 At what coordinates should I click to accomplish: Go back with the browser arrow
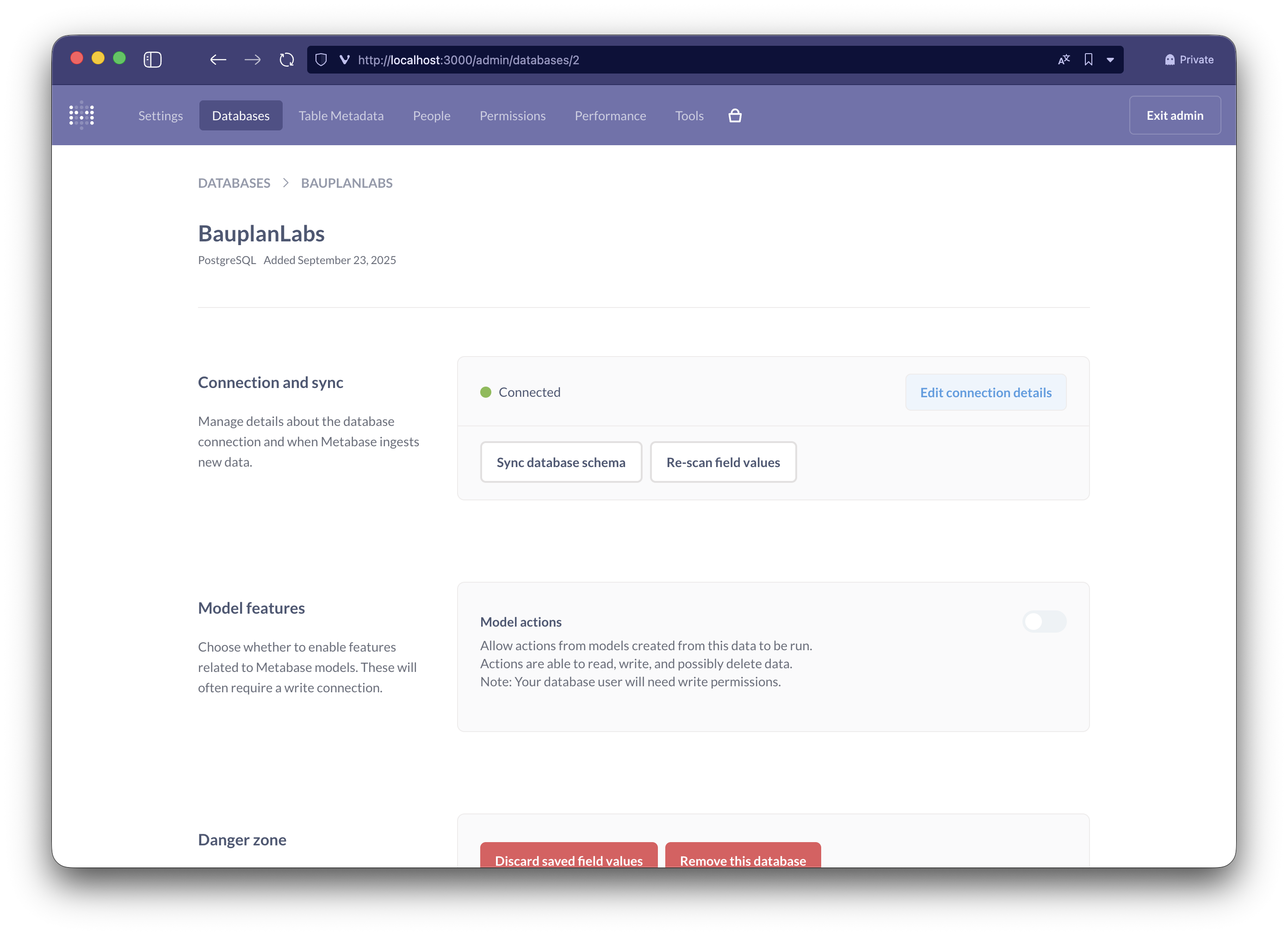click(x=218, y=60)
